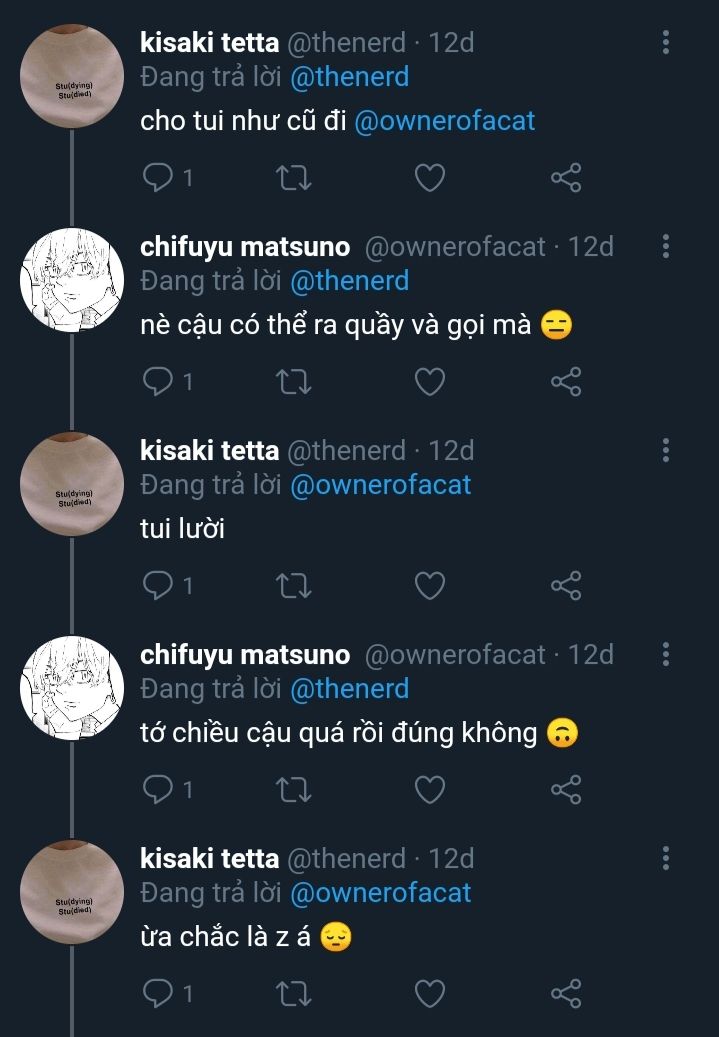Image resolution: width=719 pixels, height=1037 pixels.
Task: Open @thenerd link in "nè cậu có thể" tweet
Action: pos(349,281)
